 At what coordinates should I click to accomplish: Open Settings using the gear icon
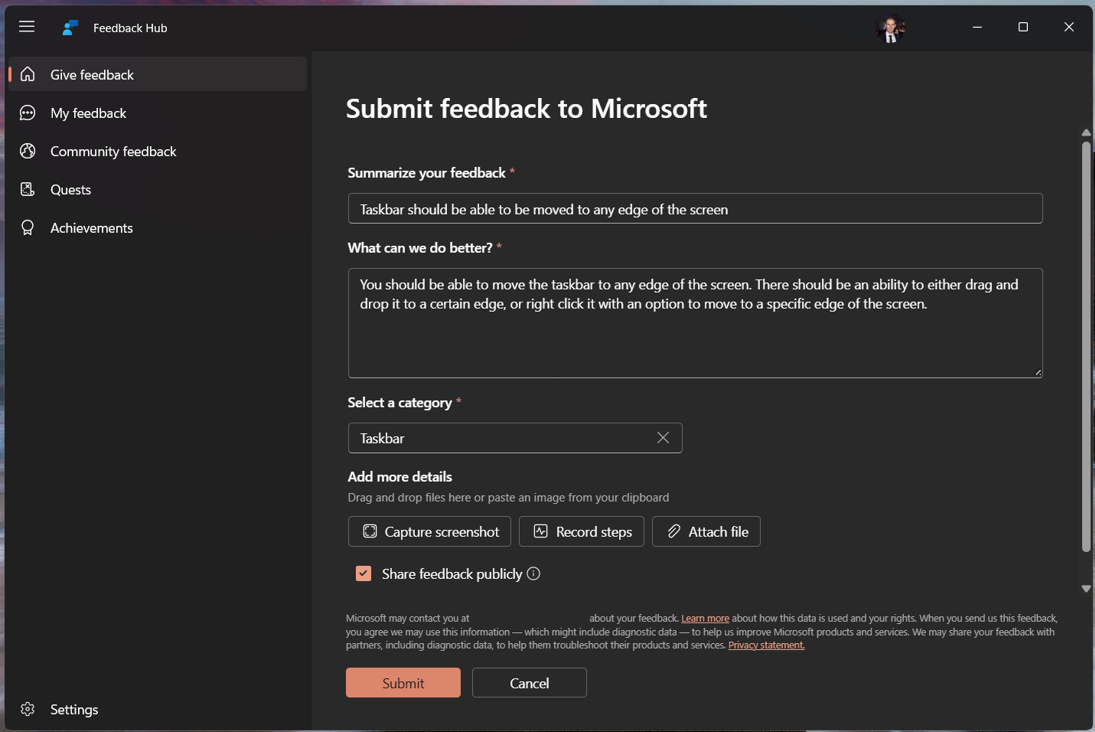click(29, 709)
